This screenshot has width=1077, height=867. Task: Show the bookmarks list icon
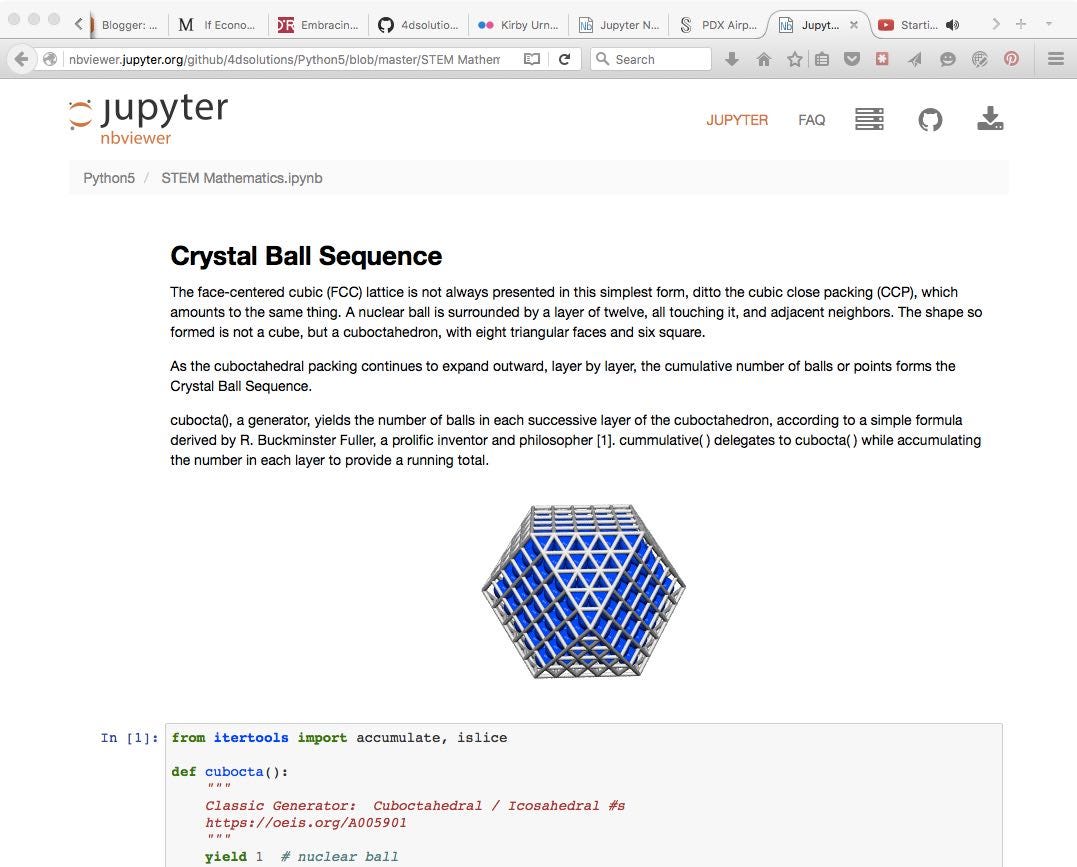[821, 59]
